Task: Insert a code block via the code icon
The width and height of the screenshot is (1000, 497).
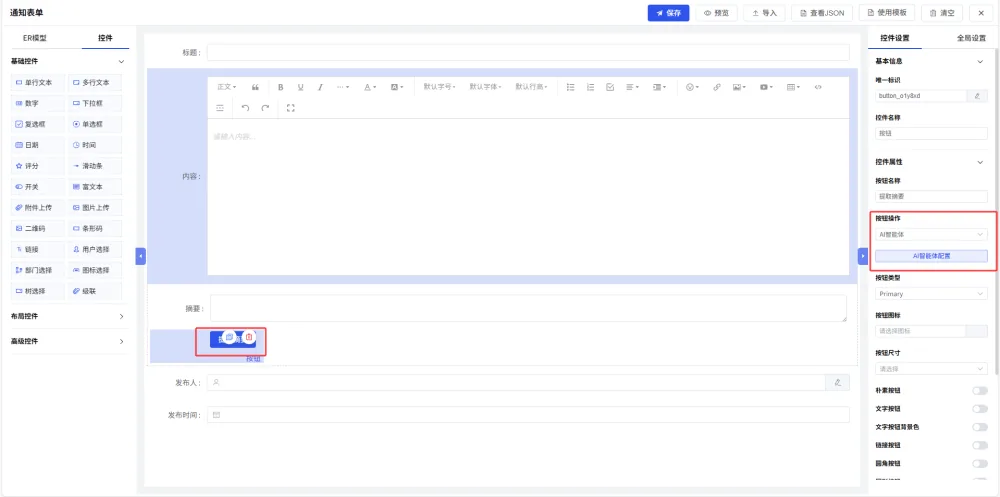Action: tap(818, 87)
